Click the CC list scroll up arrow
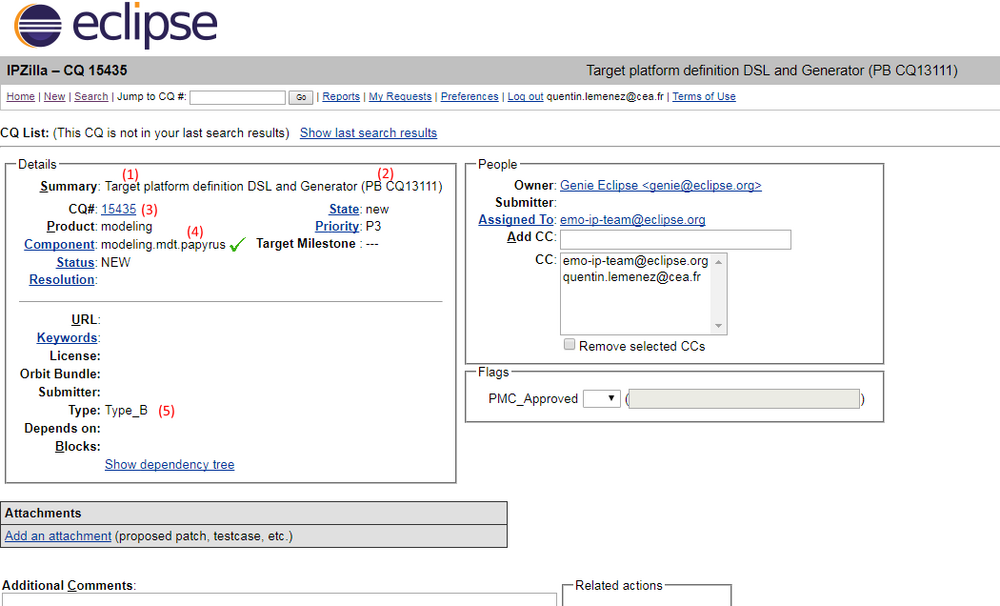1000x606 pixels. (x=719, y=262)
